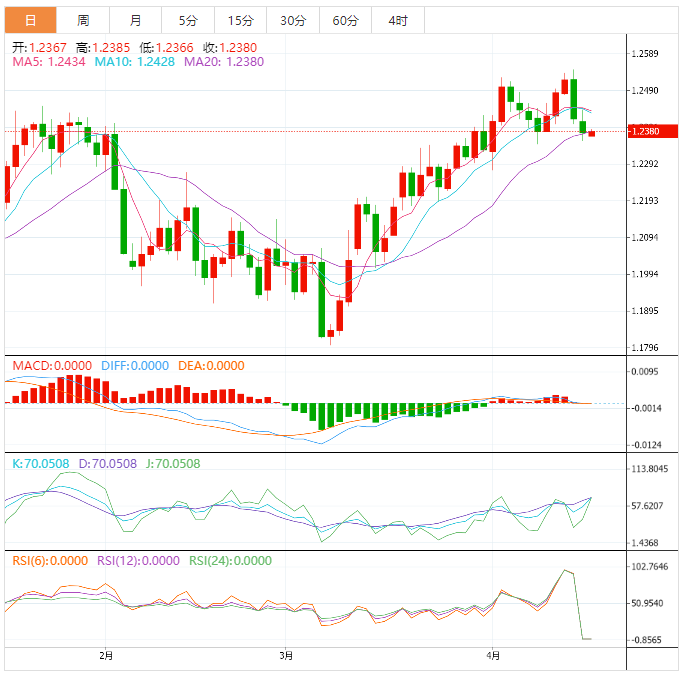Choose the 60分 interval tab
Image resolution: width=680 pixels, height=673 pixels.
point(344,20)
